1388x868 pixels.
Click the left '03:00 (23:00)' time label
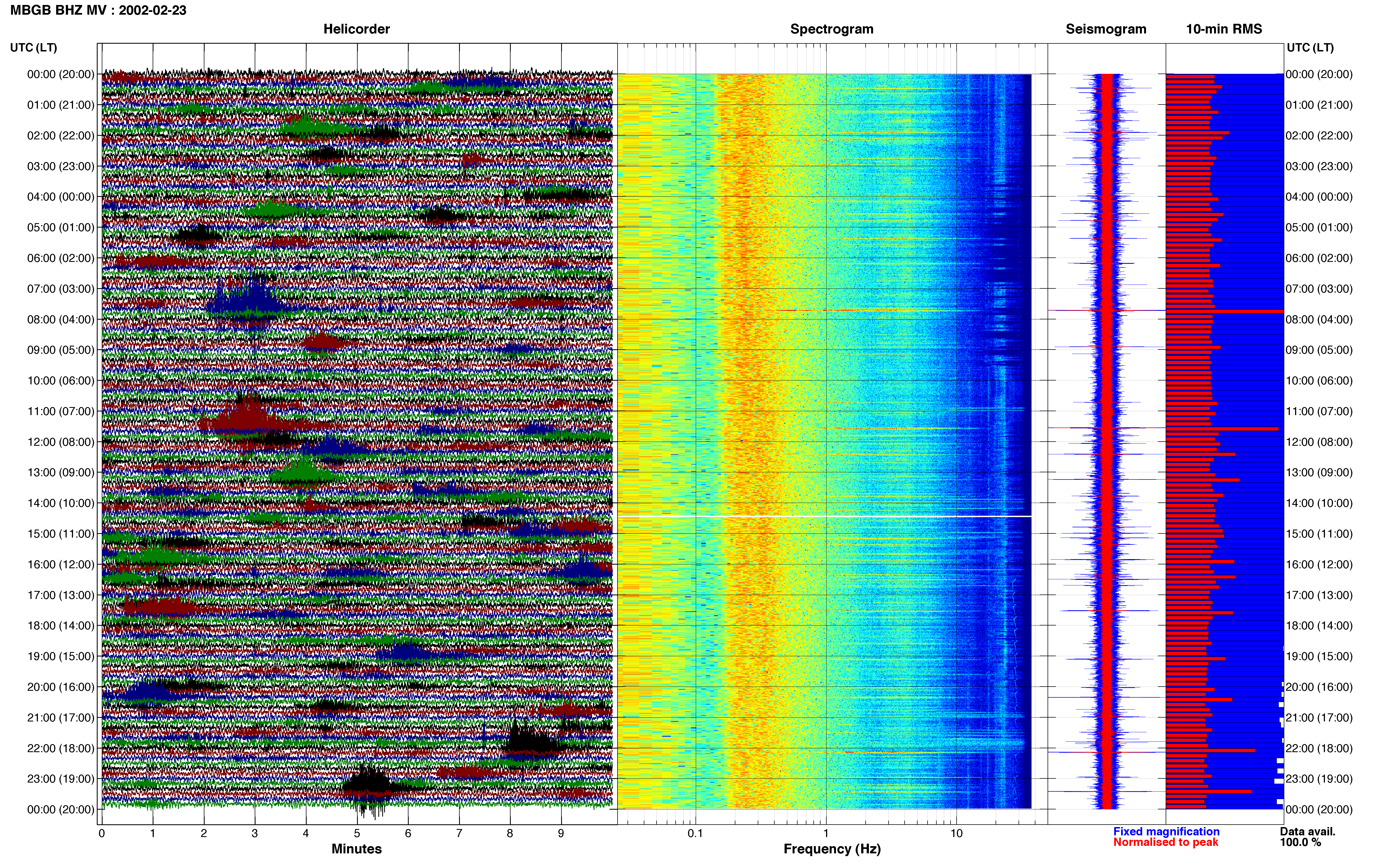61,166
